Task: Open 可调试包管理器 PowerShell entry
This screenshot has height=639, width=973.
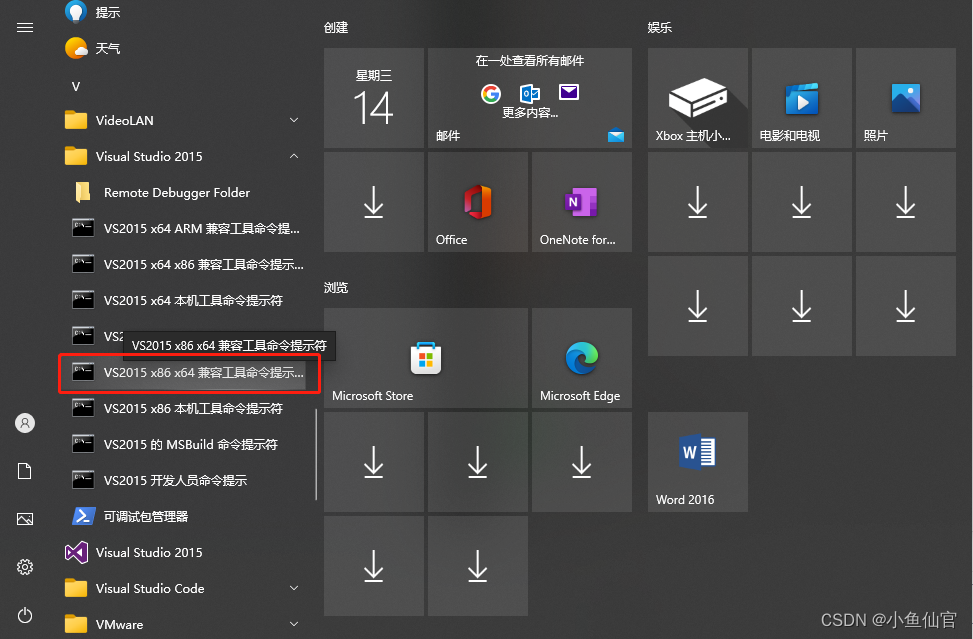Action: pos(186,516)
